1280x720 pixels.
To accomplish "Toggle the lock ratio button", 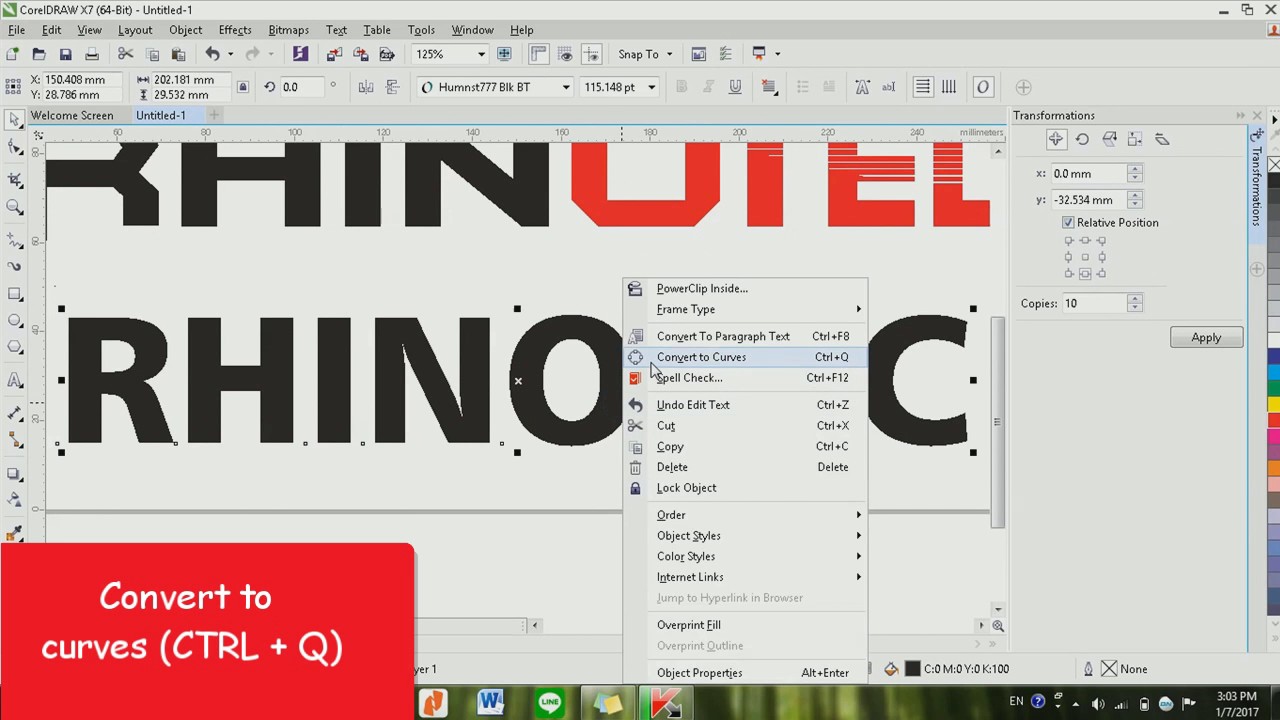I will point(242,87).
